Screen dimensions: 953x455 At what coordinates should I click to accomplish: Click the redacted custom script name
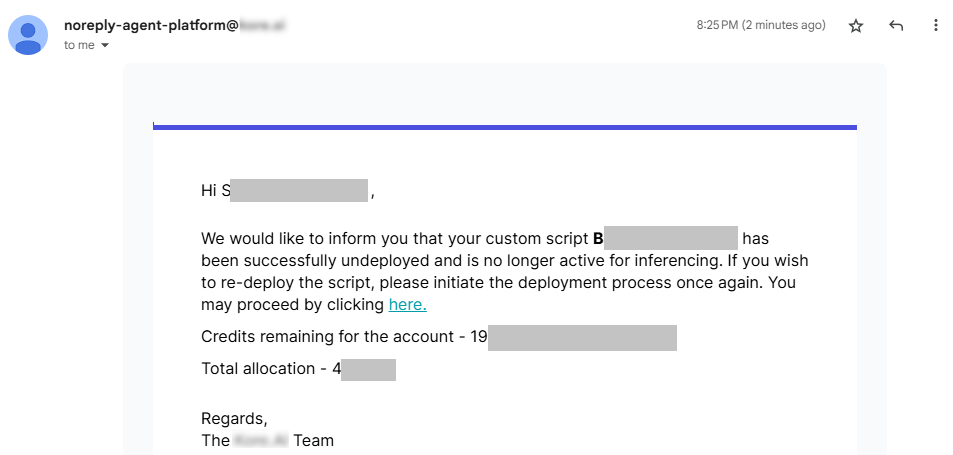pyautogui.click(x=671, y=239)
